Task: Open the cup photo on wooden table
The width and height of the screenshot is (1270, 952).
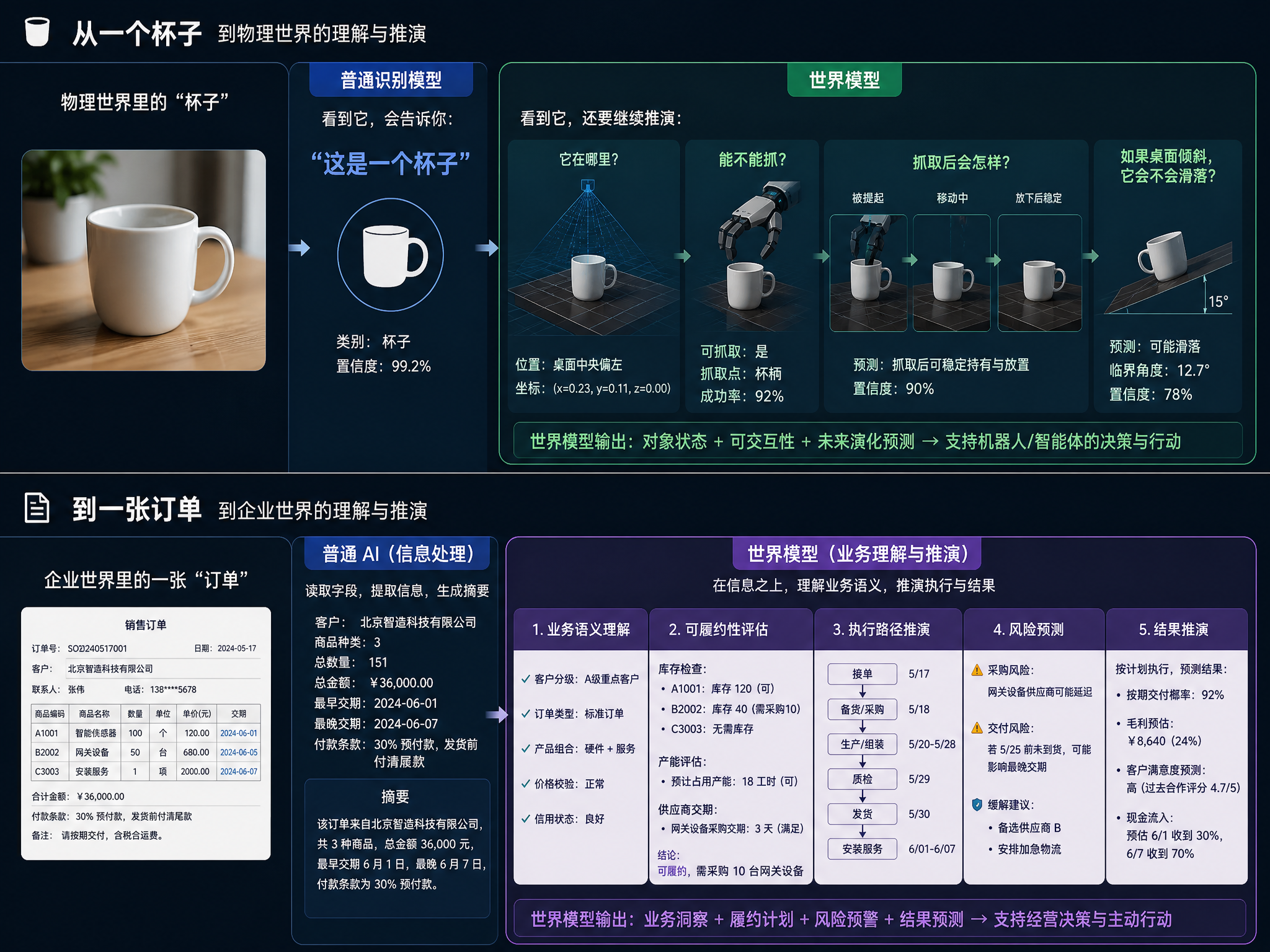Action: pos(144,260)
